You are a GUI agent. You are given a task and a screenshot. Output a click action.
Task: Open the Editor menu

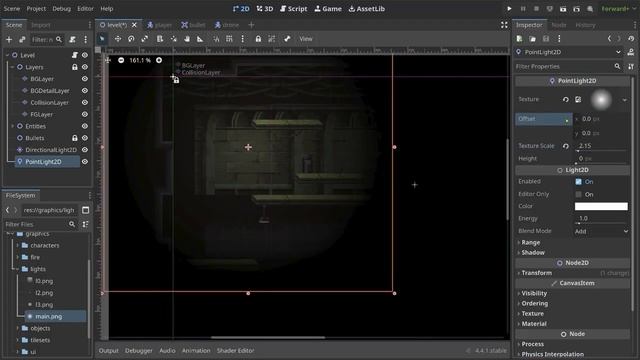85,9
